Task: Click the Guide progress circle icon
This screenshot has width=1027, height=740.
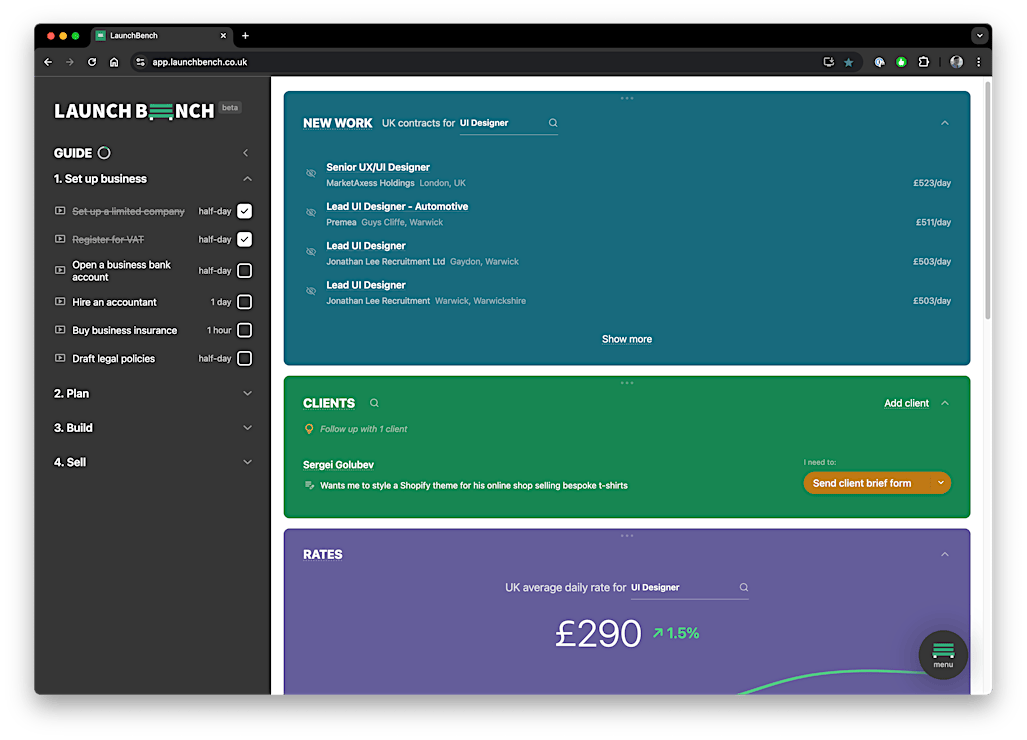Action: pos(104,153)
